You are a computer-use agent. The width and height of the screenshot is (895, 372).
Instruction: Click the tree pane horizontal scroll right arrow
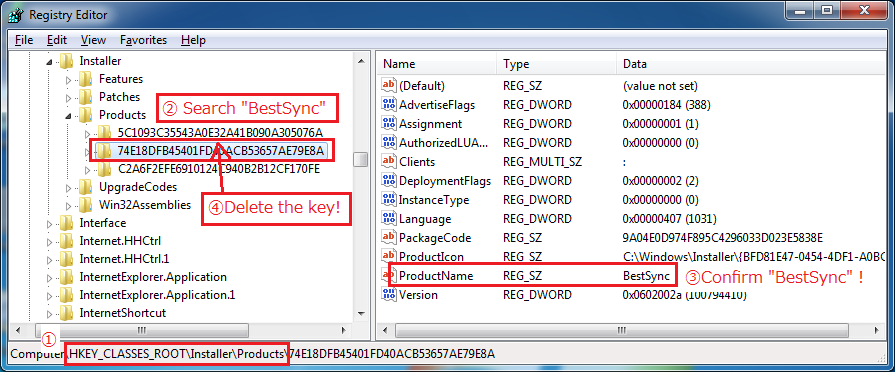click(344, 330)
